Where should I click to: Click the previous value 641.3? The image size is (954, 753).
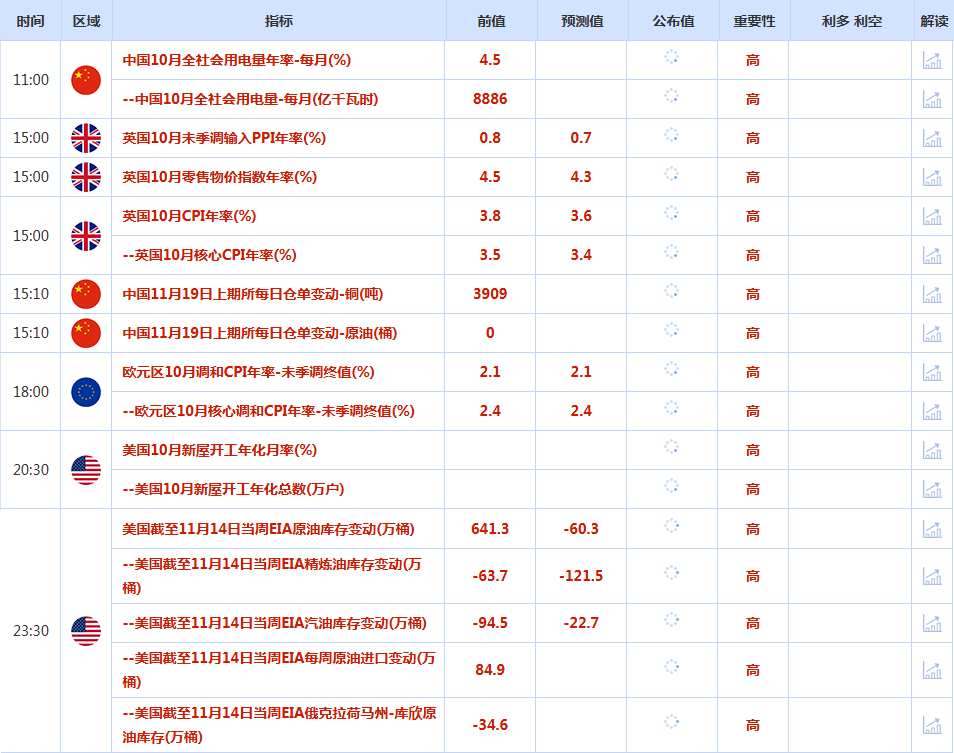pos(490,529)
